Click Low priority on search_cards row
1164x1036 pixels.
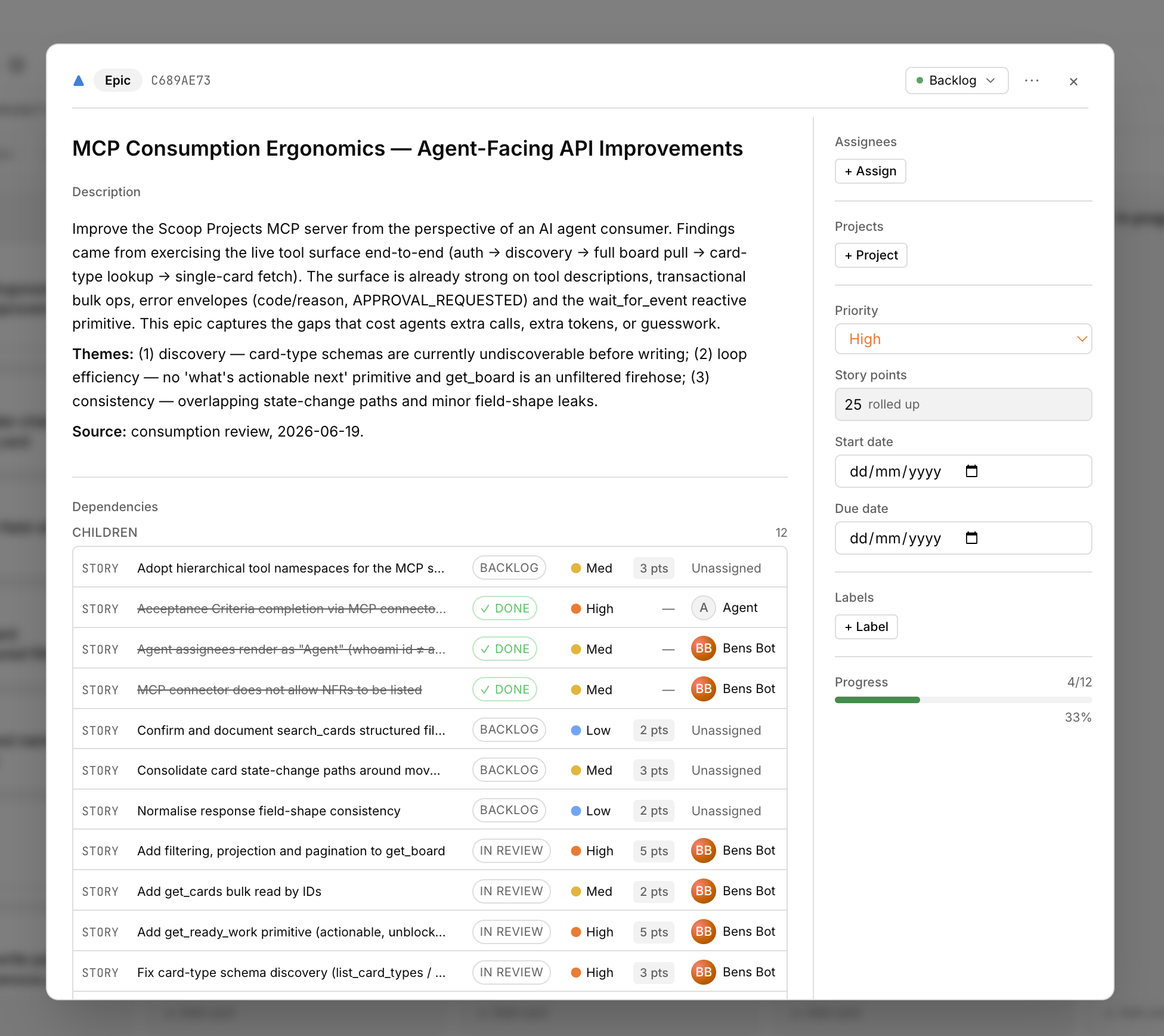590,731
